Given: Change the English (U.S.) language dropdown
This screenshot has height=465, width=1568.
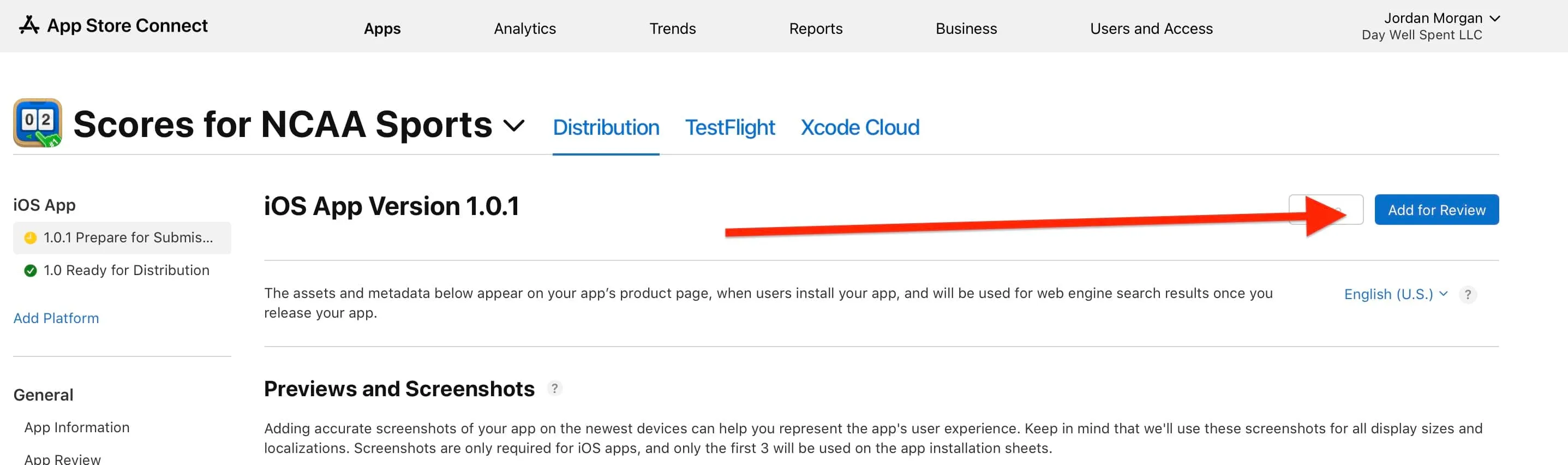Looking at the screenshot, I should click(x=1395, y=295).
